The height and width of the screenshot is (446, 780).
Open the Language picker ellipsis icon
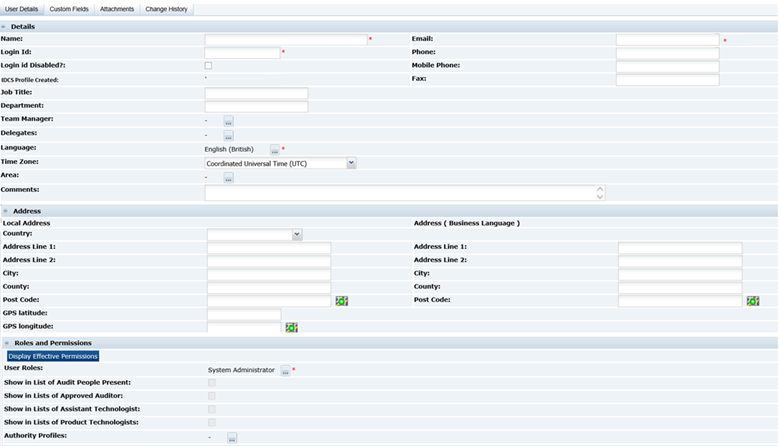tap(275, 150)
